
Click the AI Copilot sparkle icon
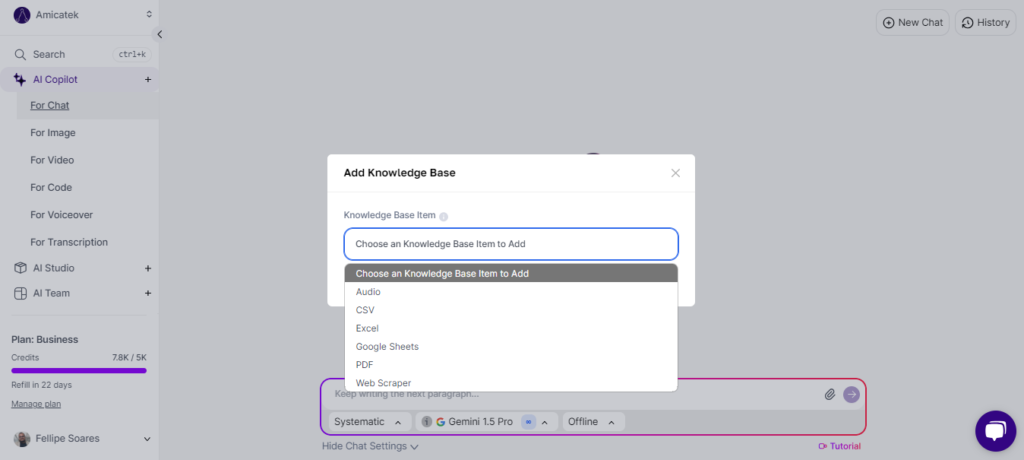coord(20,80)
